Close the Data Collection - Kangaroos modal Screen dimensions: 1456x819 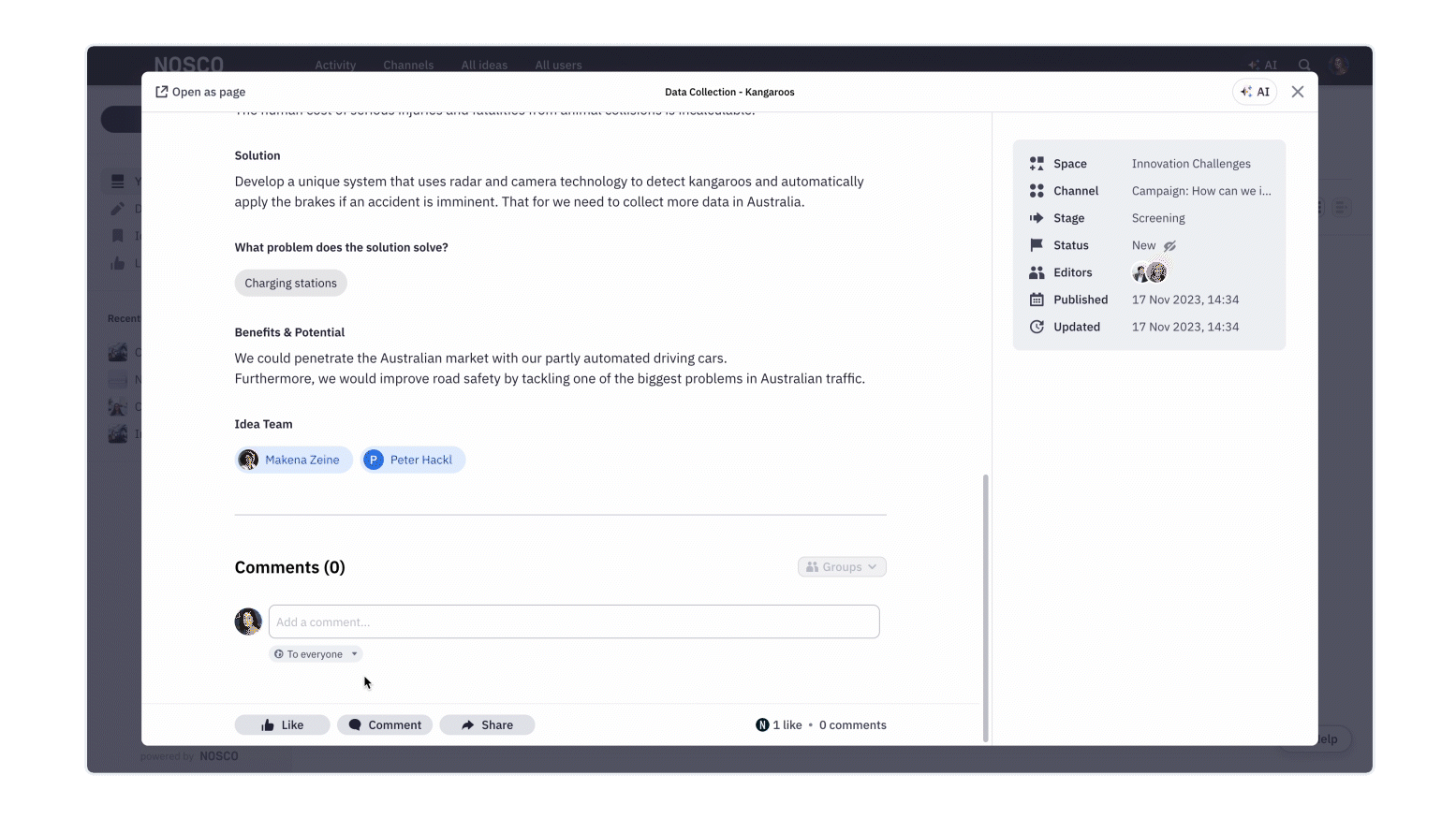(1298, 92)
